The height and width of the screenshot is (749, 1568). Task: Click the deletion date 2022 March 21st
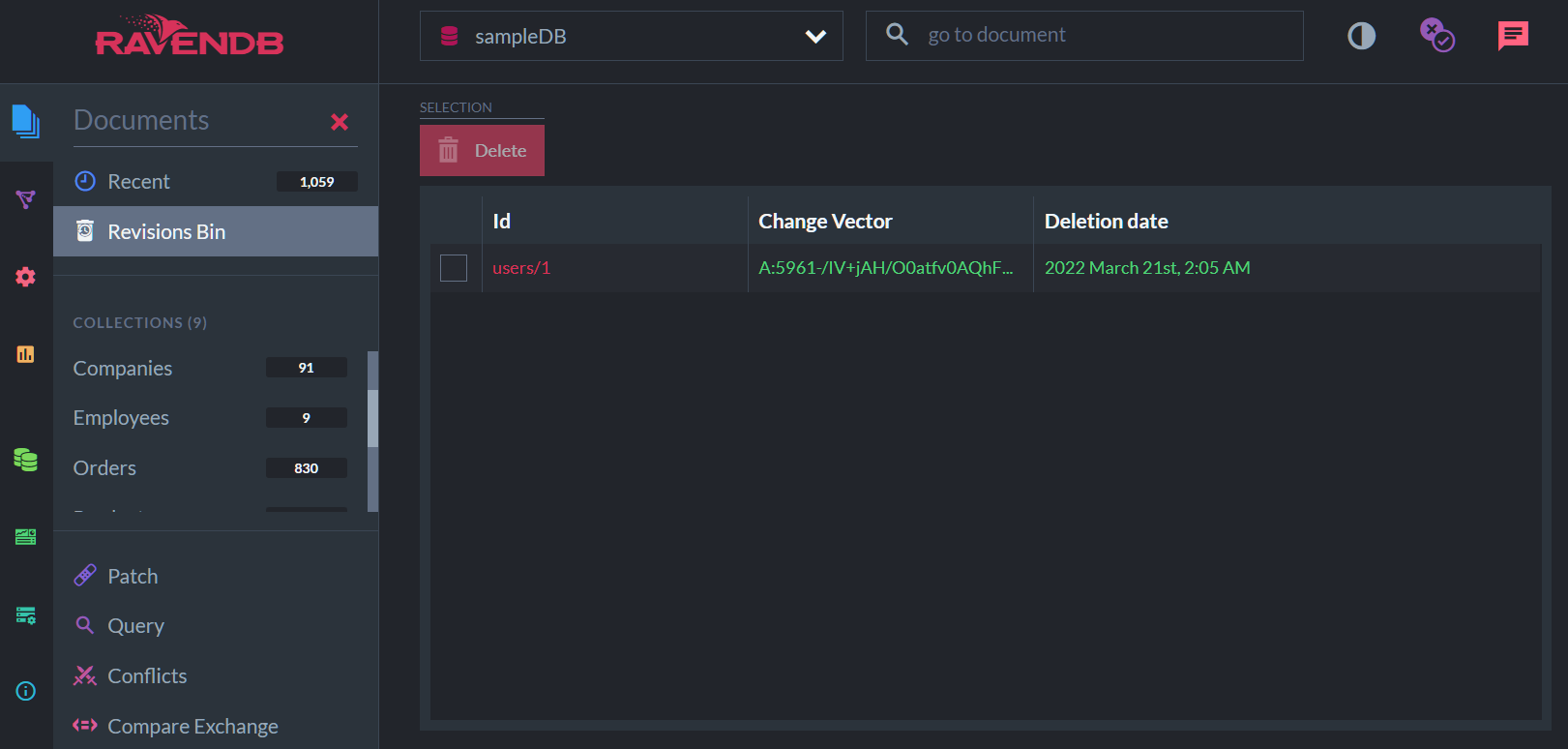(x=1147, y=268)
